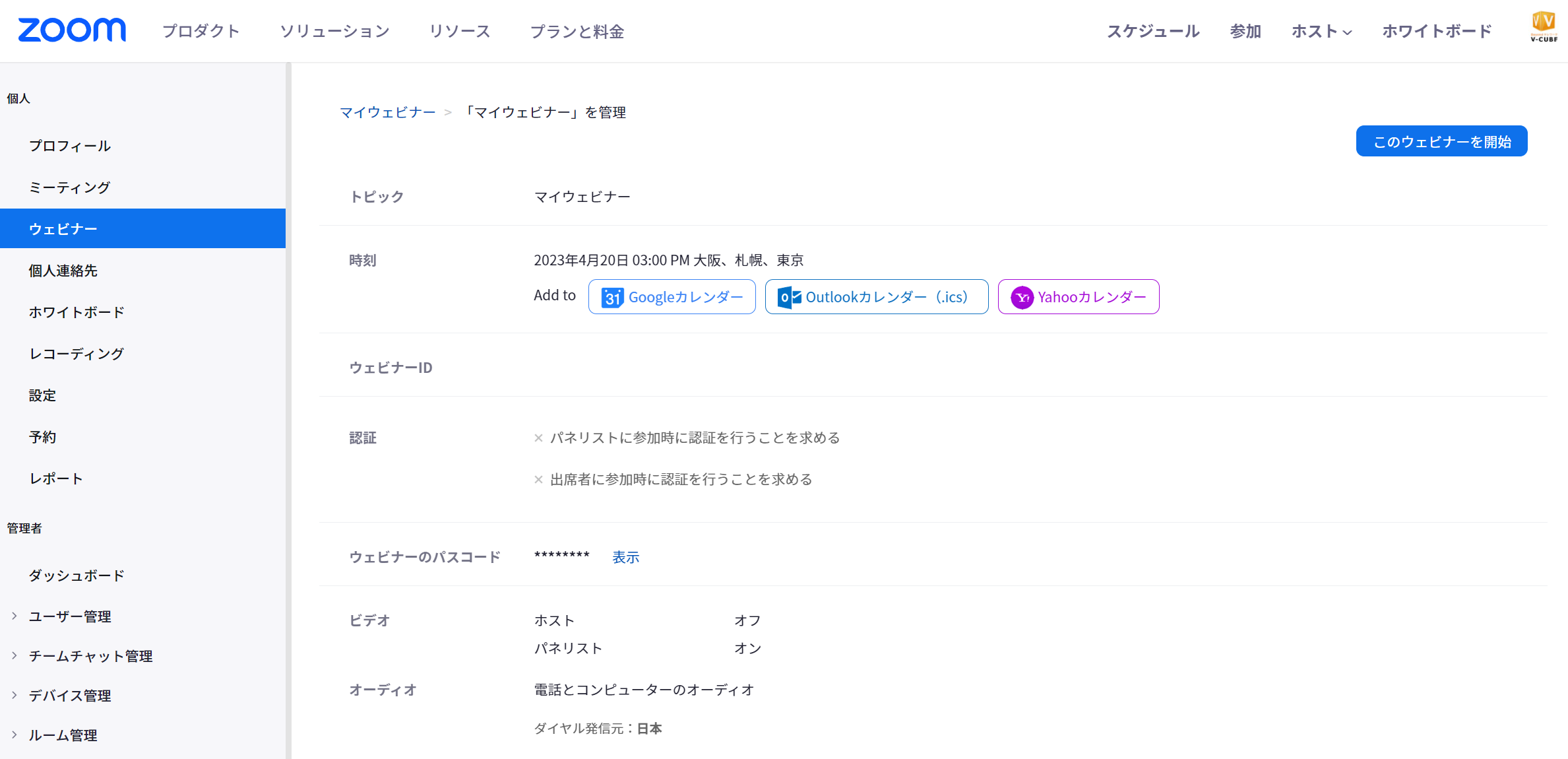
Task: Click the ウェビナーID label
Action: pos(391,368)
